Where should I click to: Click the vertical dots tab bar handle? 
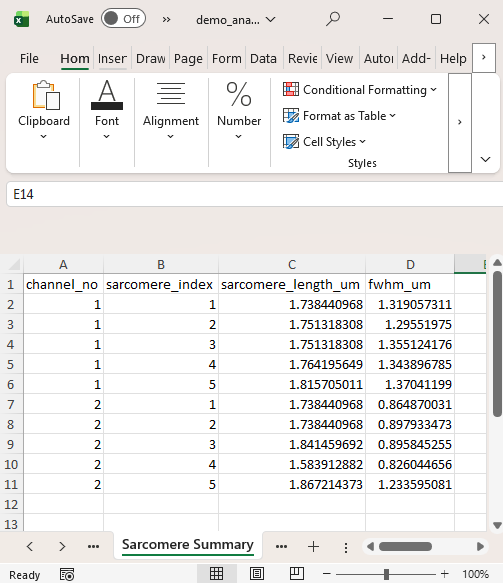point(346,547)
